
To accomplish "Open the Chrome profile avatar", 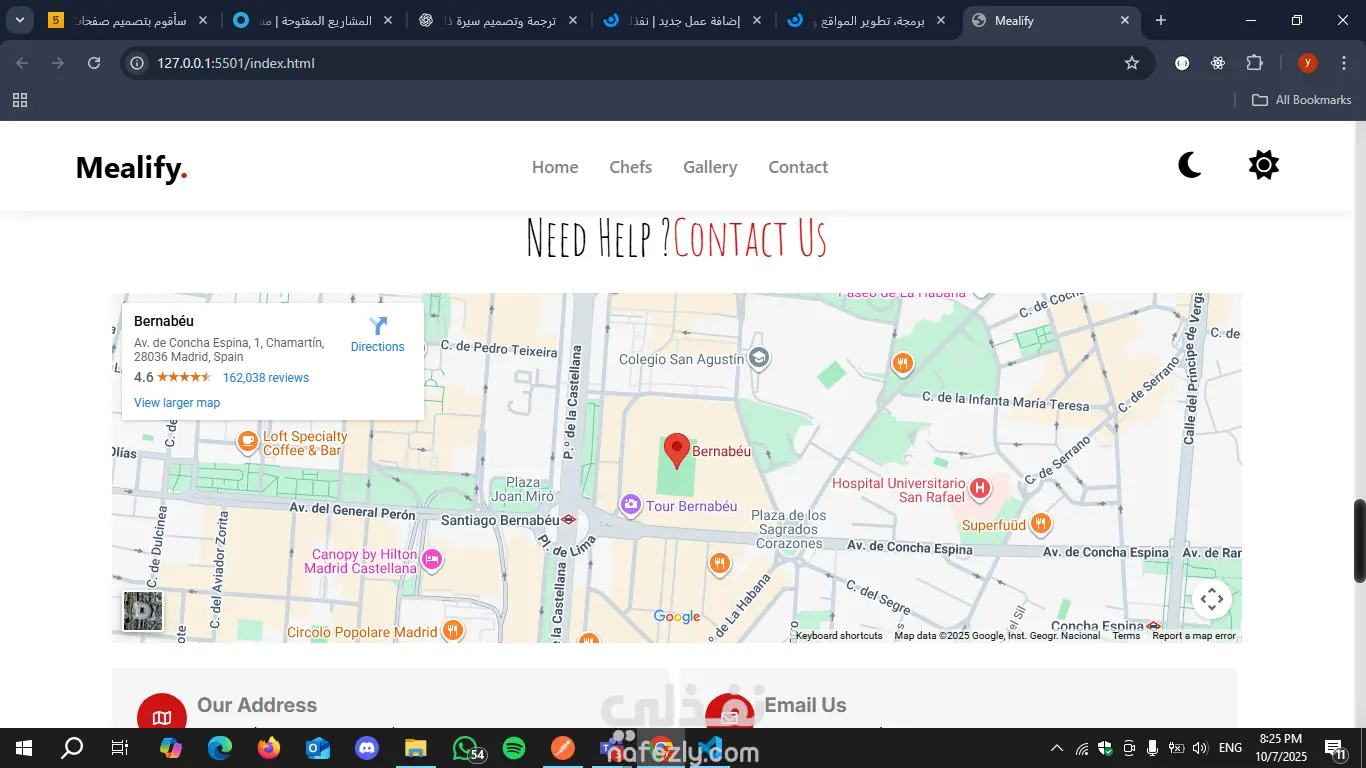I will tap(1307, 63).
